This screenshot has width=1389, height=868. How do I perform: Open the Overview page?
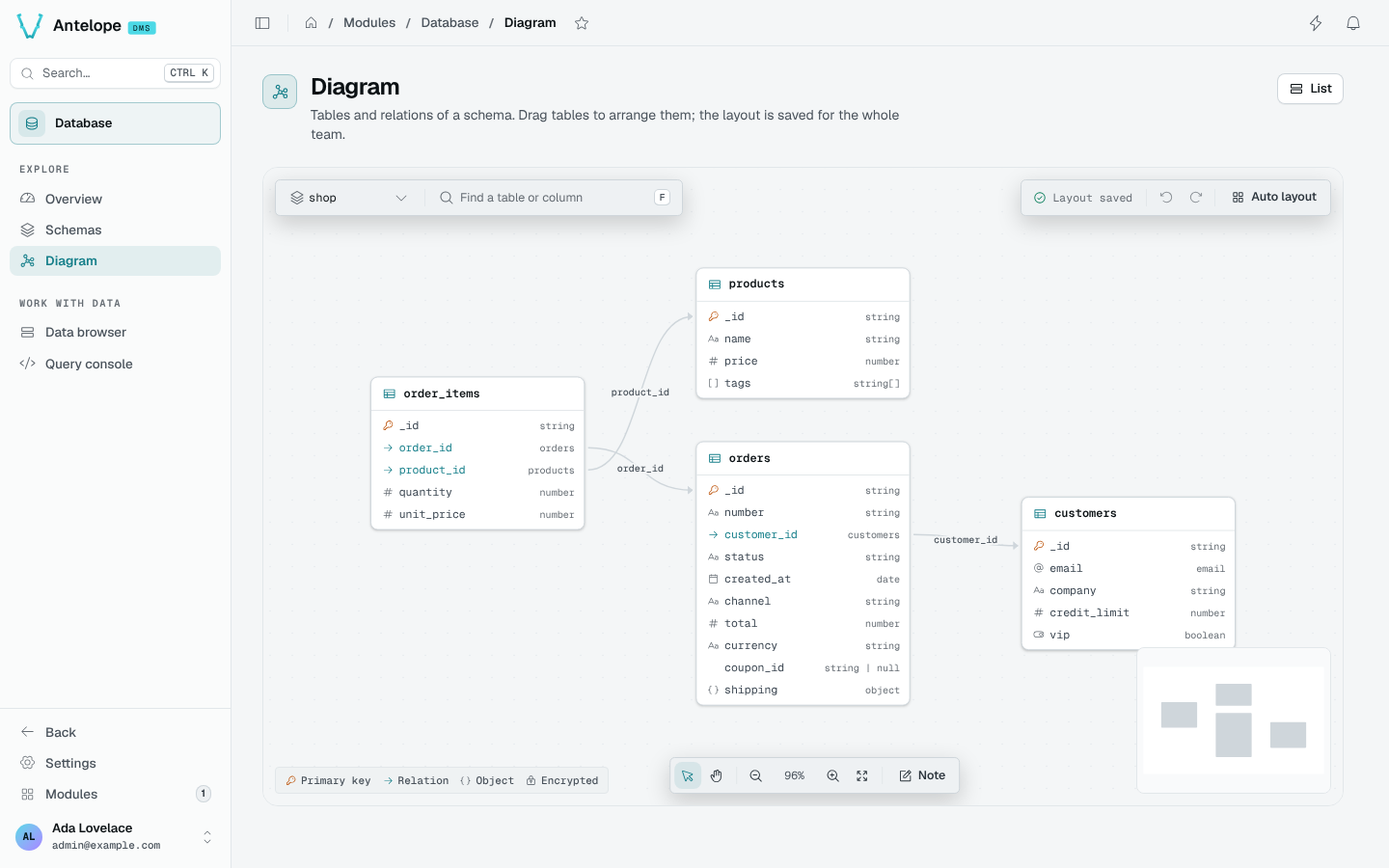tap(115, 199)
